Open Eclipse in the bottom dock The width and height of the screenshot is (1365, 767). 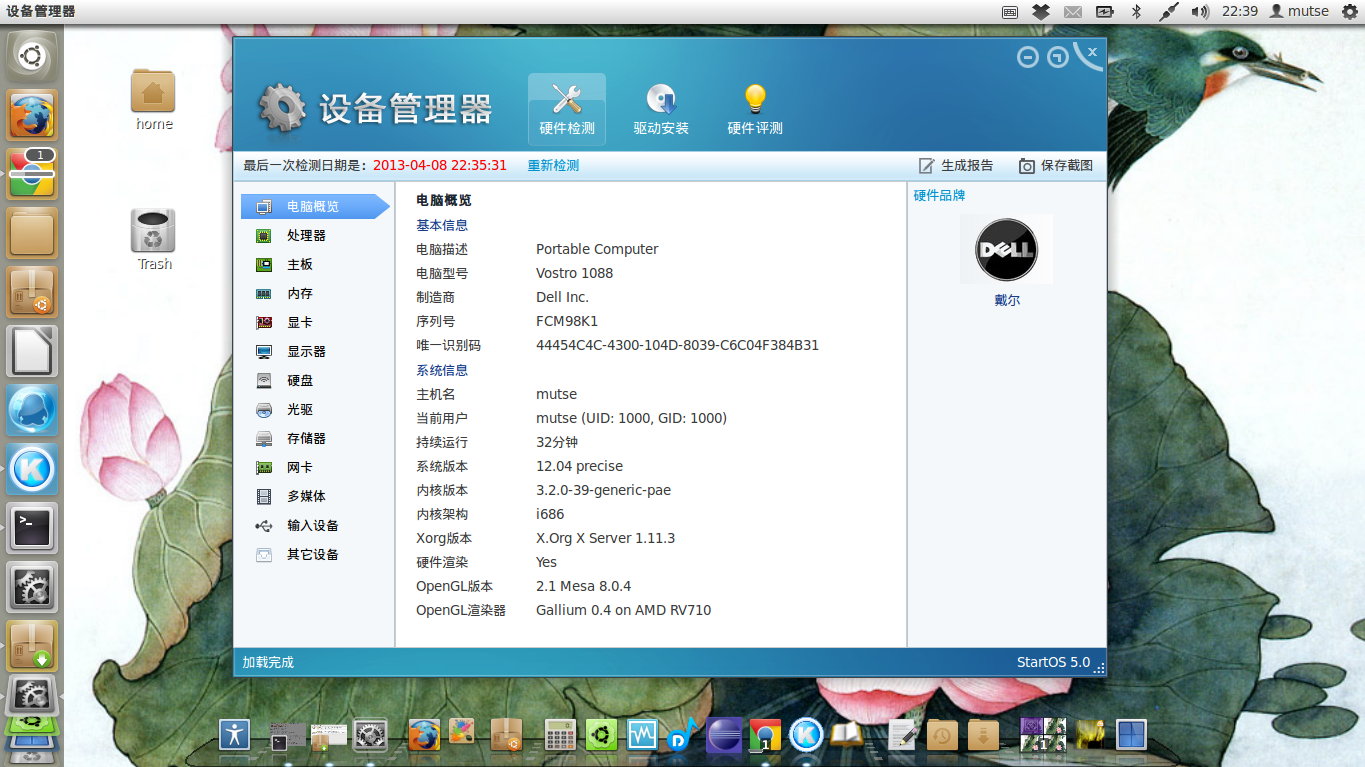[x=724, y=735]
